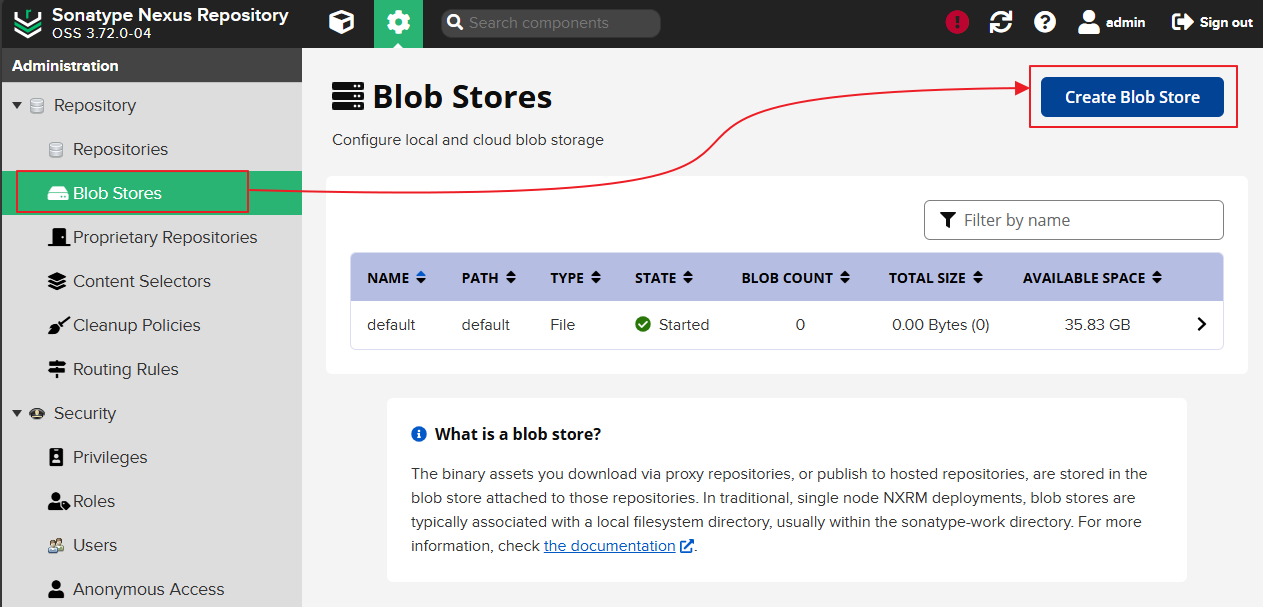Sort table by BLOB COUNT column
Image resolution: width=1263 pixels, height=607 pixels.
point(796,278)
